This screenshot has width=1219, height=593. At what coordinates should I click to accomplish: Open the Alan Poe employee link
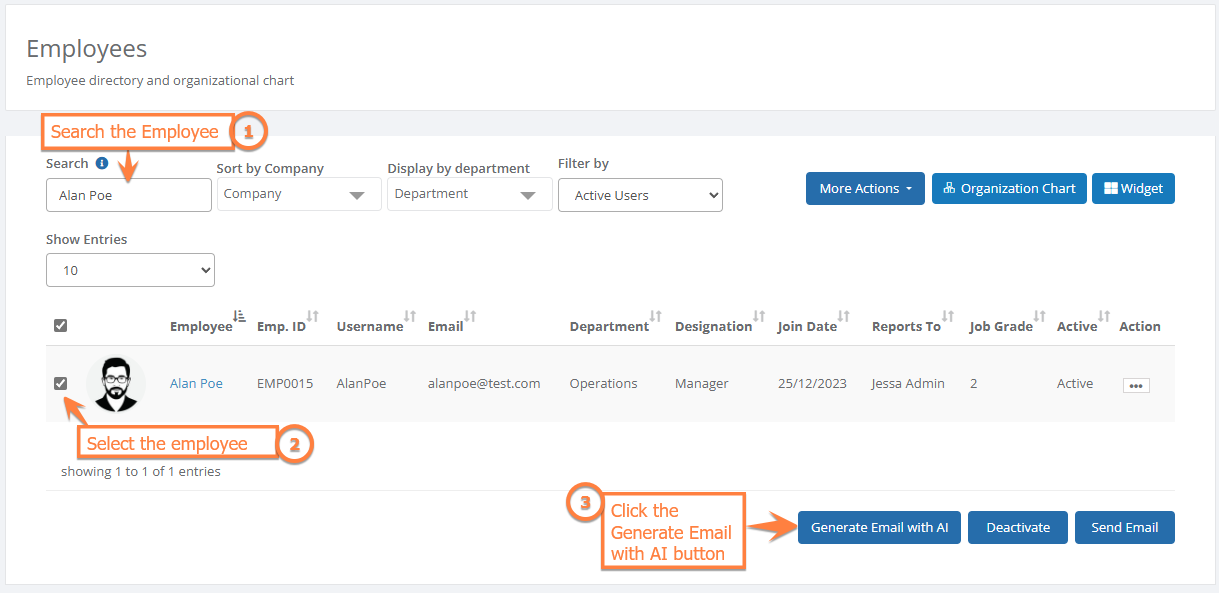(196, 383)
